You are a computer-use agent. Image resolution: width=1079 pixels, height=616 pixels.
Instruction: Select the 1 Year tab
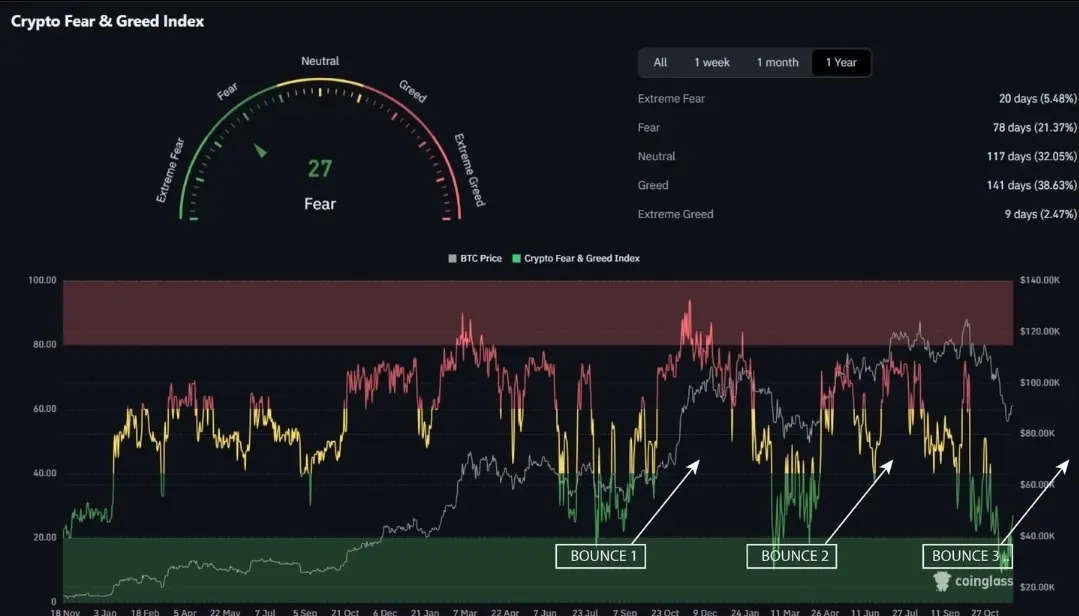(x=841, y=63)
